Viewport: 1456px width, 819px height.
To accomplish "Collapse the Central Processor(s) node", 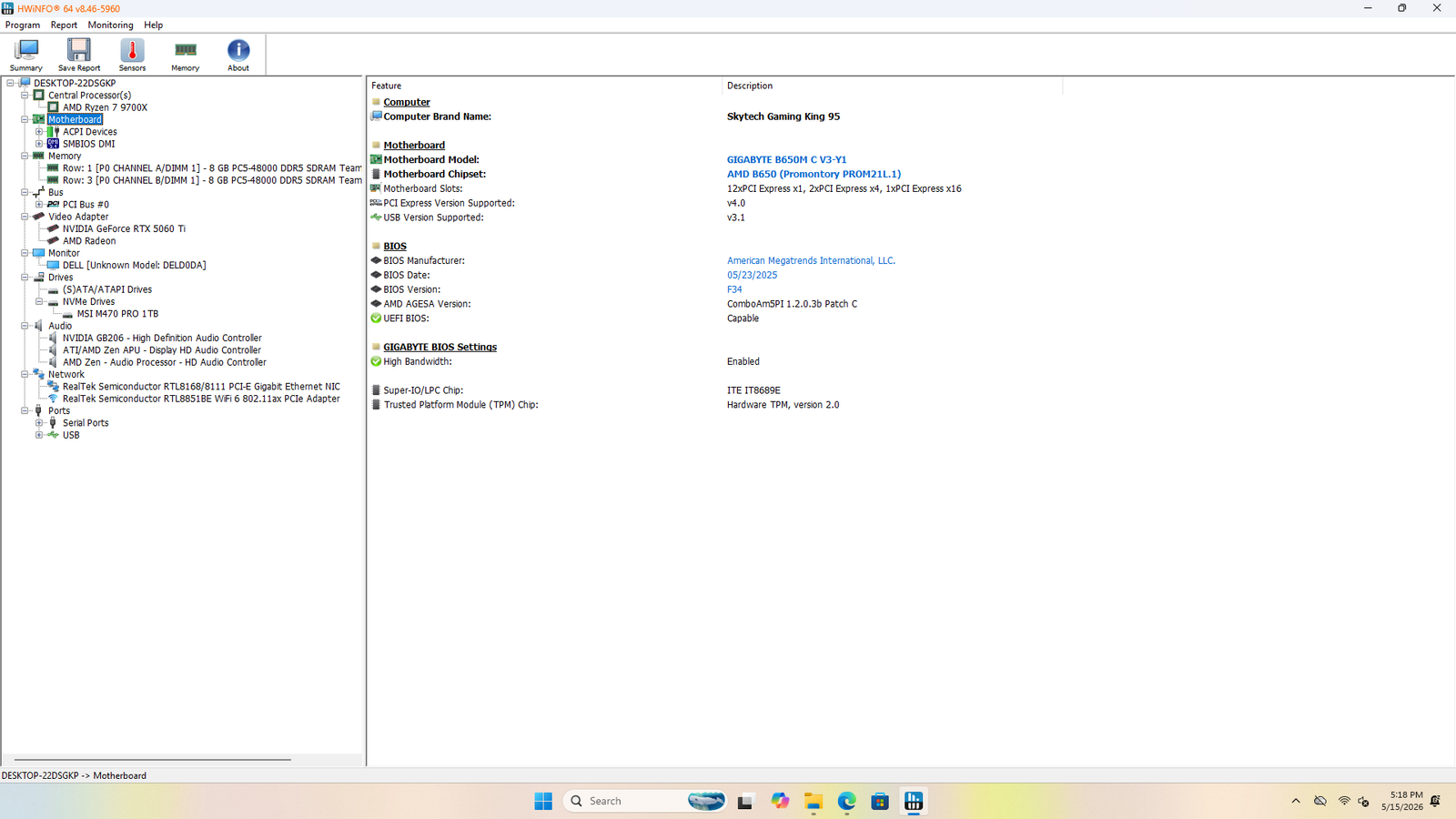I will click(25, 95).
